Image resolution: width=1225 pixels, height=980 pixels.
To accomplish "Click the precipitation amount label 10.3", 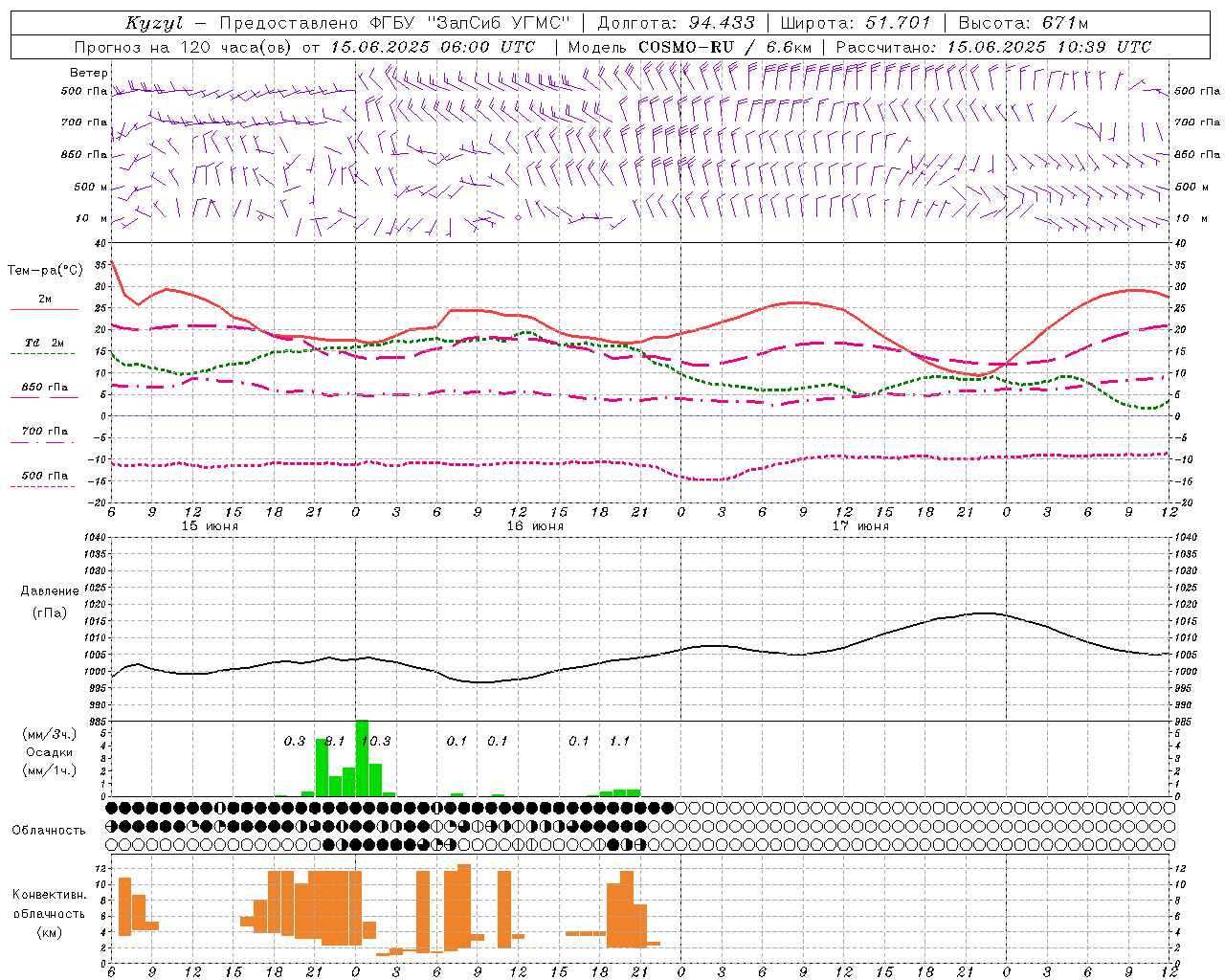I will click(377, 741).
